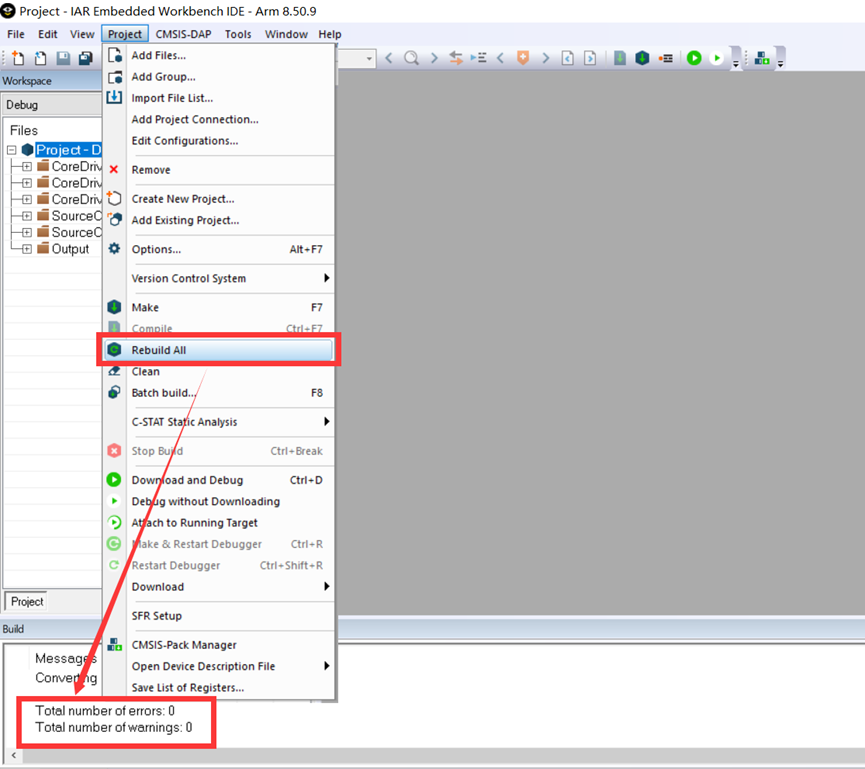Click the green Download and Debug toolbar button
865x769 pixels.
click(x=694, y=58)
